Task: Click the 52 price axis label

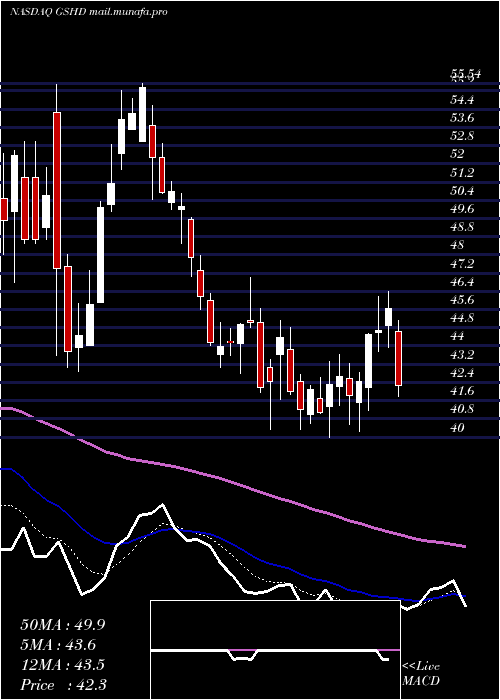Action: pyautogui.click(x=458, y=154)
